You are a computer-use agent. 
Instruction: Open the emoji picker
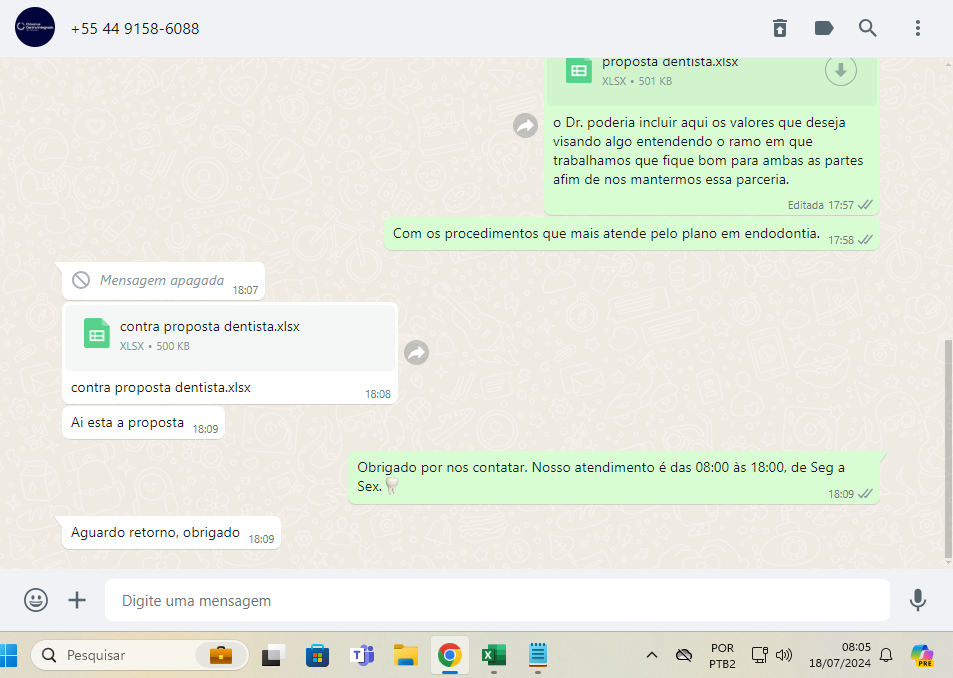pyautogui.click(x=36, y=600)
